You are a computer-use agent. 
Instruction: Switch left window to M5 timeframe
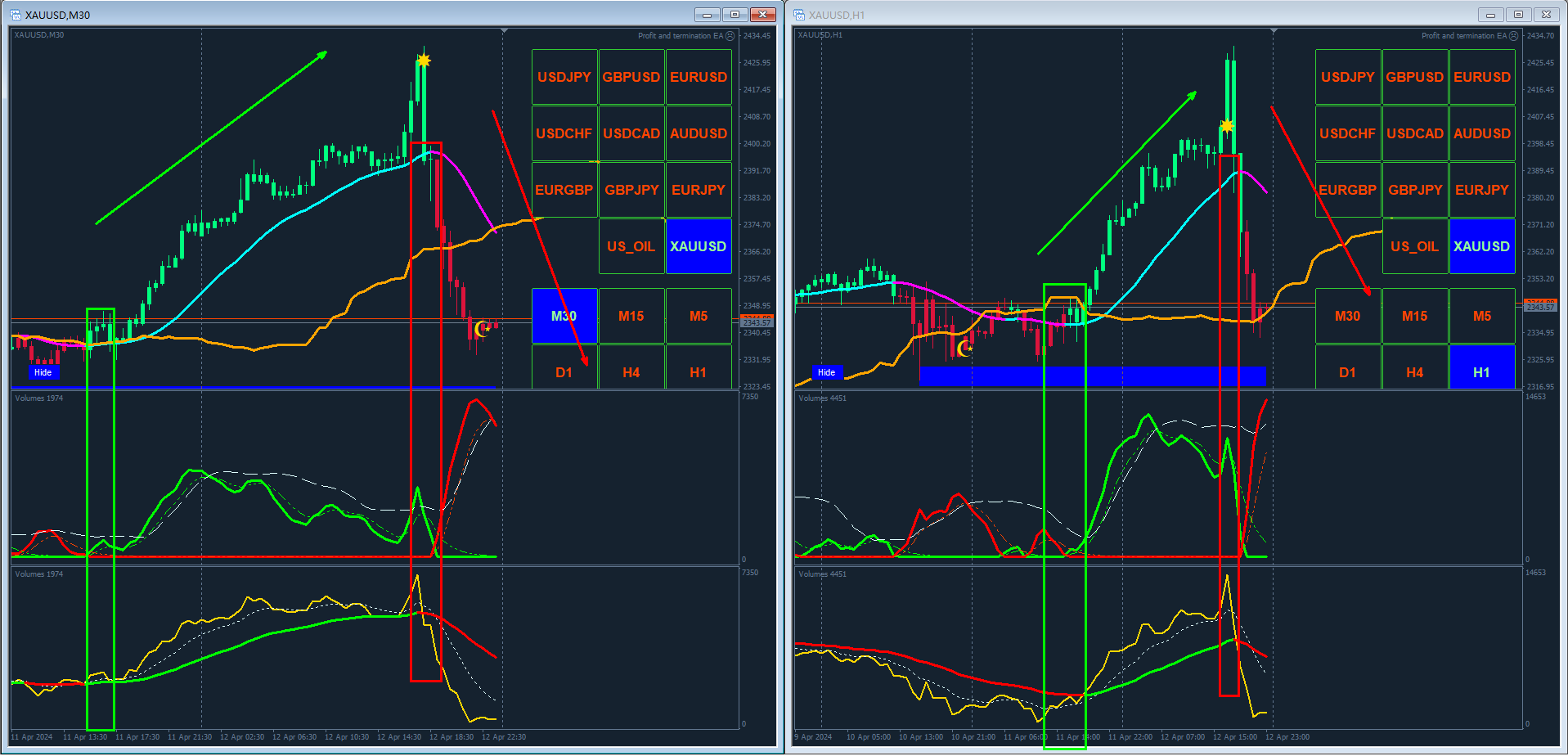[699, 316]
